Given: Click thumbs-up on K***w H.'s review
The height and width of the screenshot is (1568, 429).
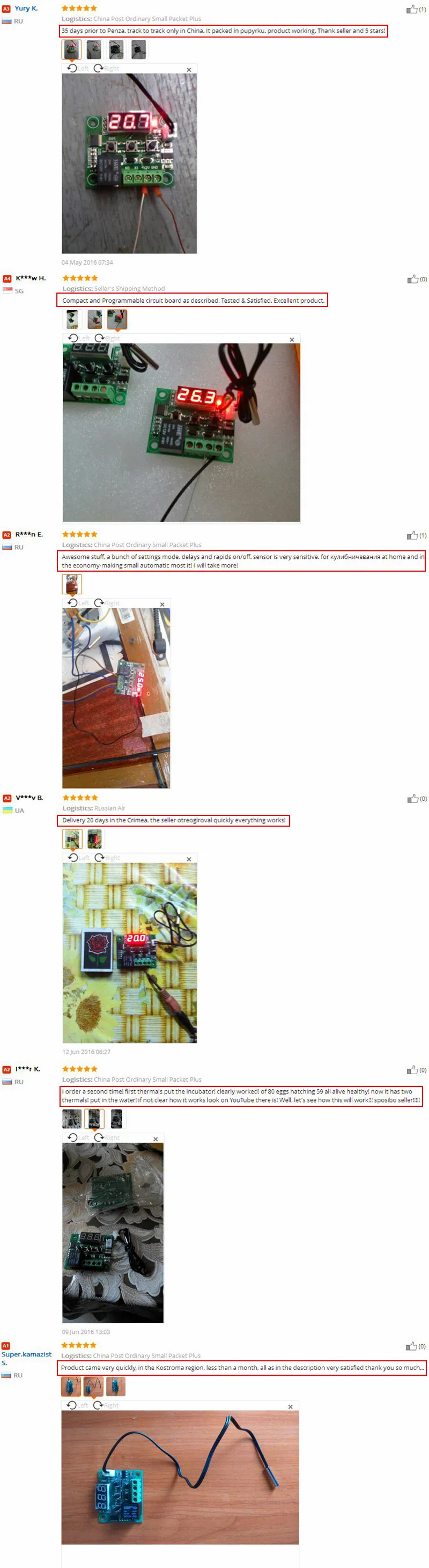Looking at the screenshot, I should (412, 279).
